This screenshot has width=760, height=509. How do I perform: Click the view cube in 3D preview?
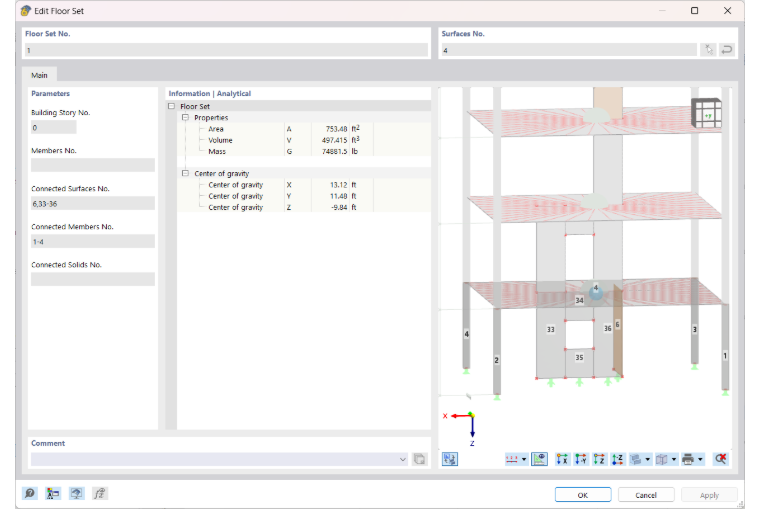click(x=706, y=113)
